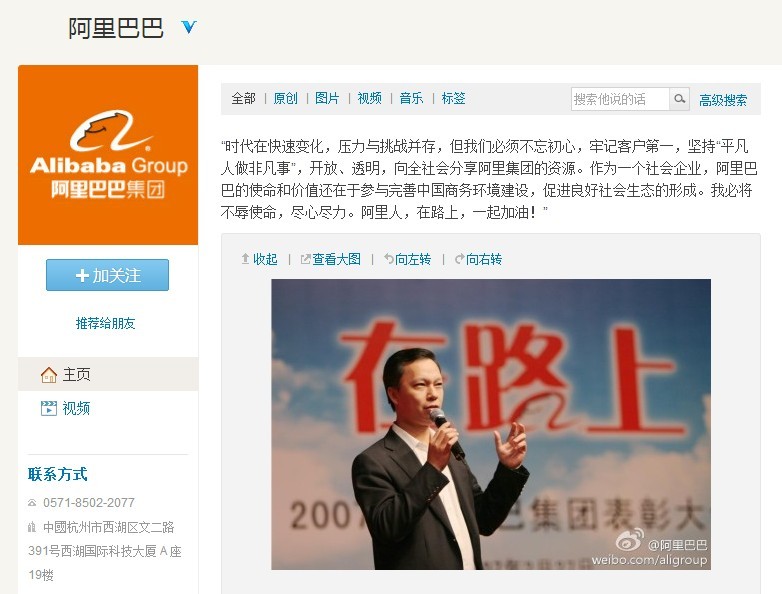782x594 pixels.
Task: Click the video icon beside 视频
Action: click(49, 408)
